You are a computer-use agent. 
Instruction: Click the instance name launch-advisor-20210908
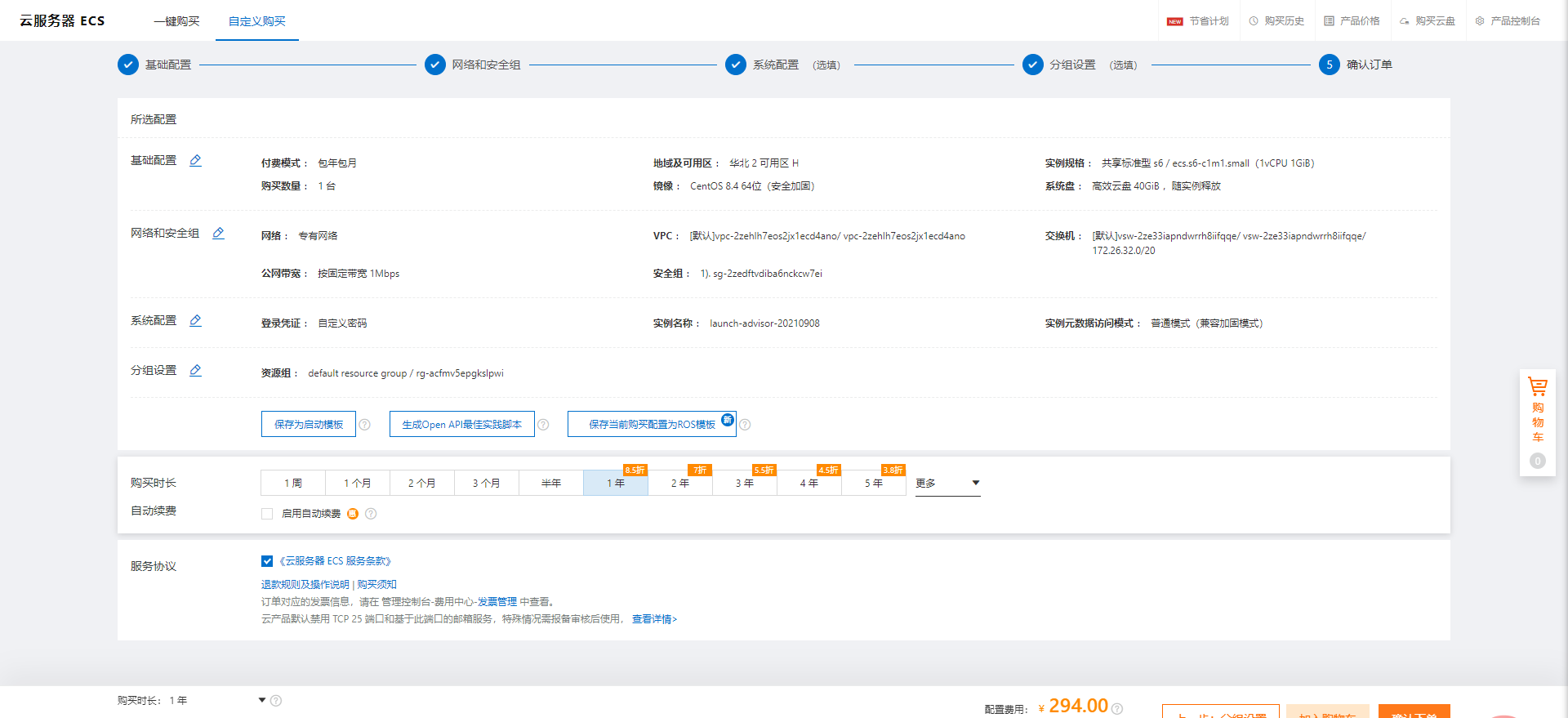[x=764, y=323]
